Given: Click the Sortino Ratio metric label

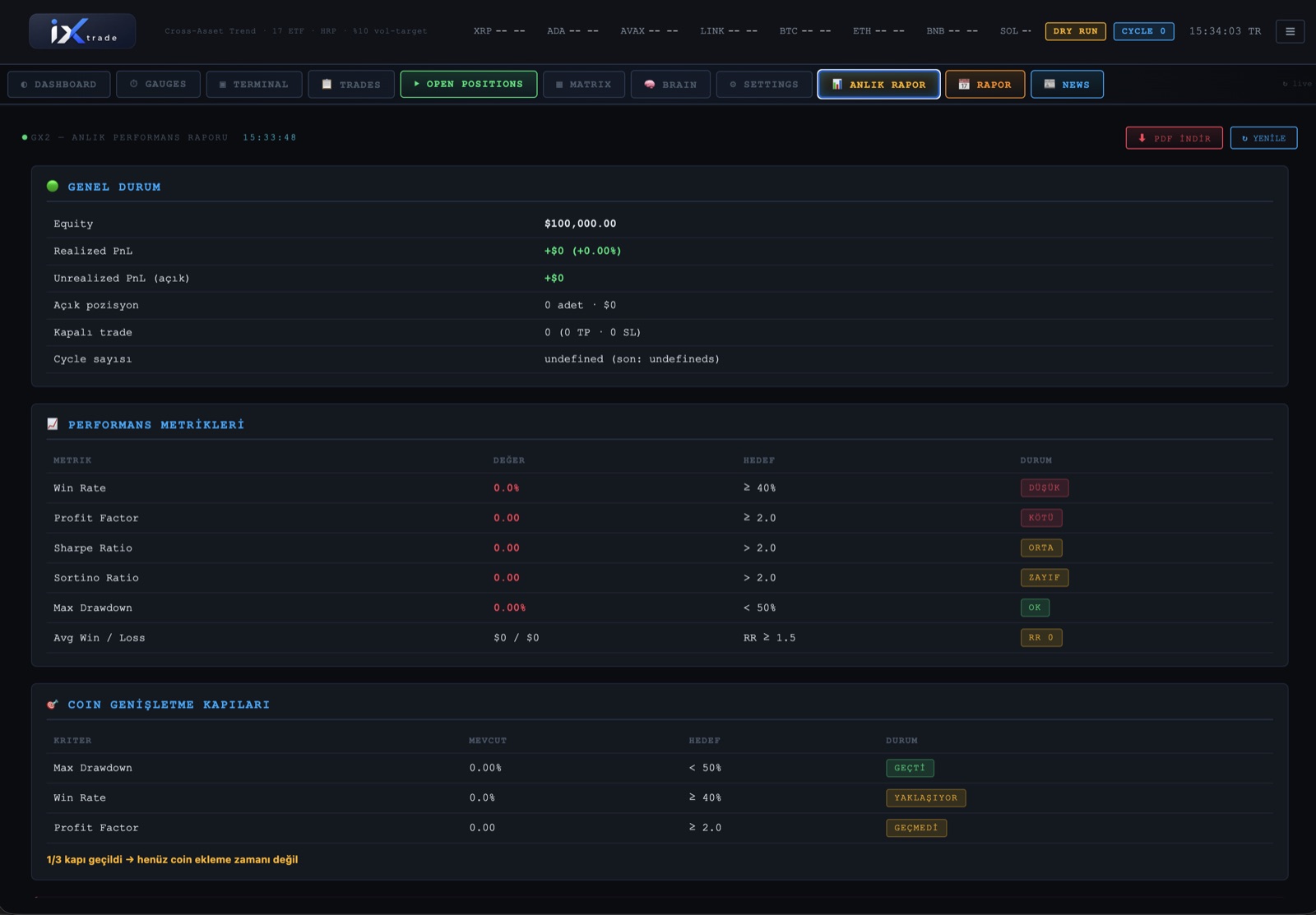Looking at the screenshot, I should pos(96,578).
